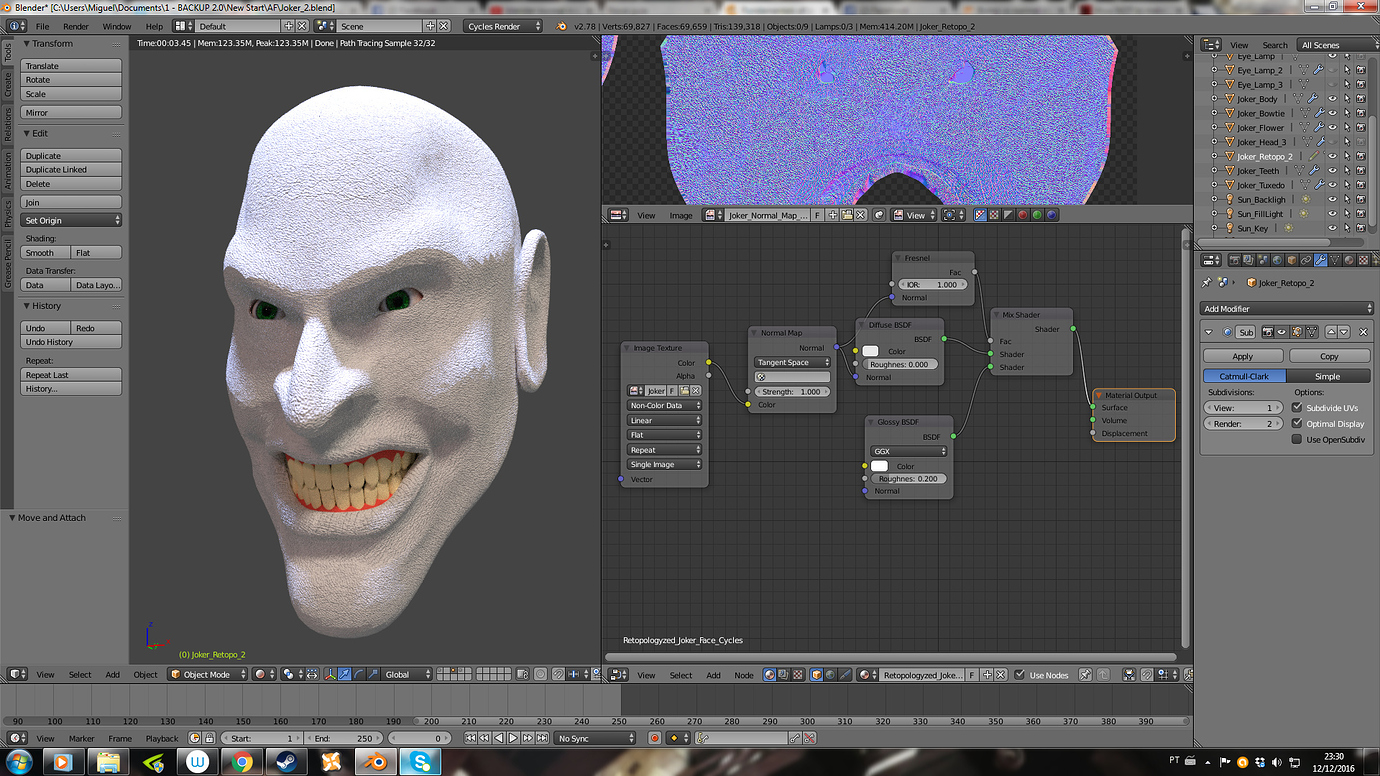Open Blender from the Windows taskbar
Screen dimensions: 1380x776
(x=376, y=762)
